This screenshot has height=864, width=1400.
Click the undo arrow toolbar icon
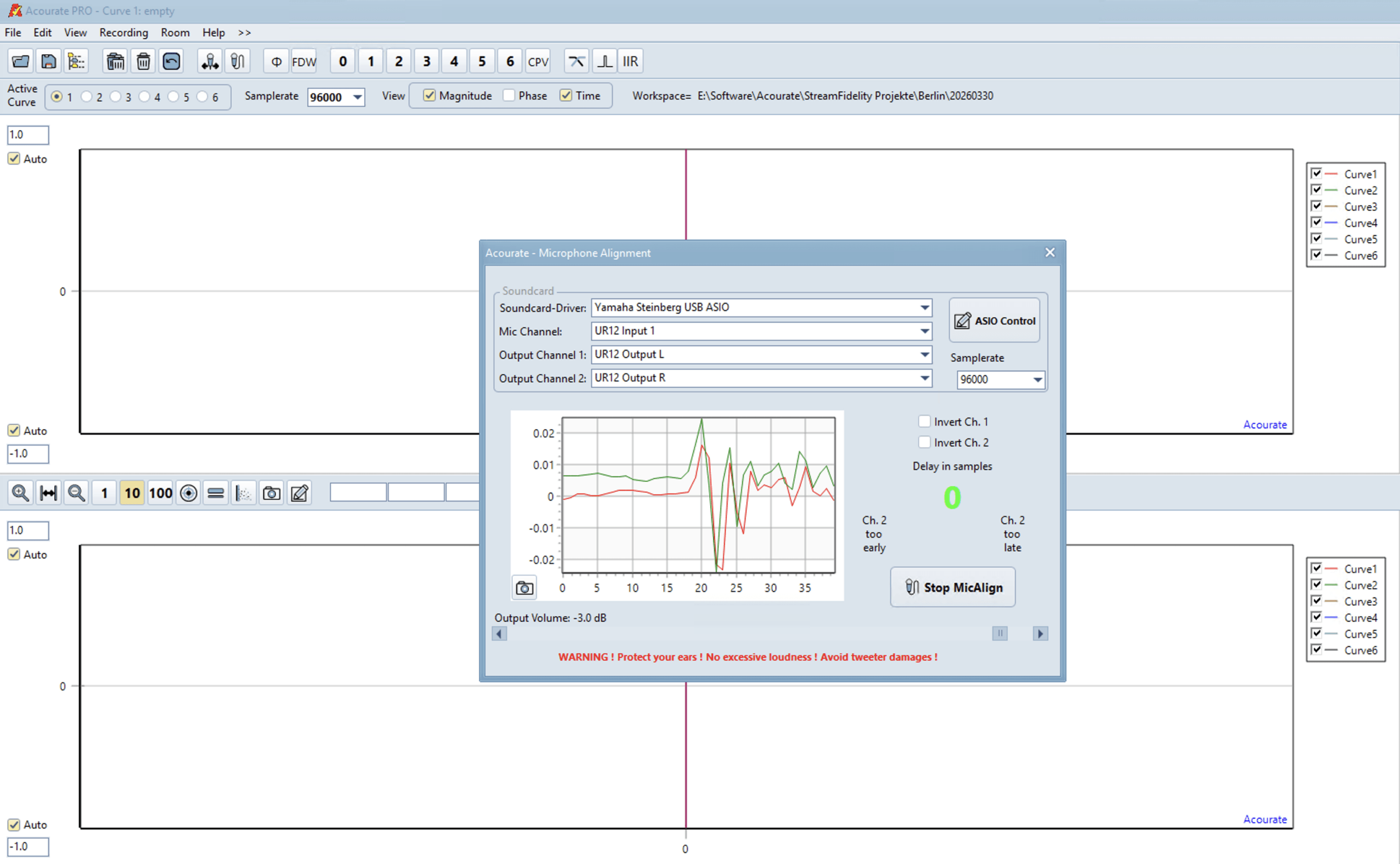pyautogui.click(x=171, y=61)
